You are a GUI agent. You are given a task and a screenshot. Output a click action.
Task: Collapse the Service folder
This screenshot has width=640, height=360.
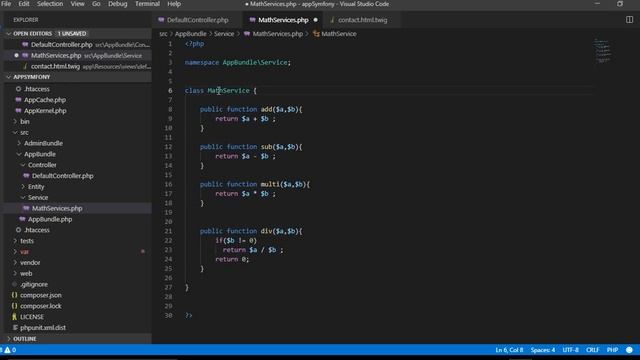[x=38, y=198]
